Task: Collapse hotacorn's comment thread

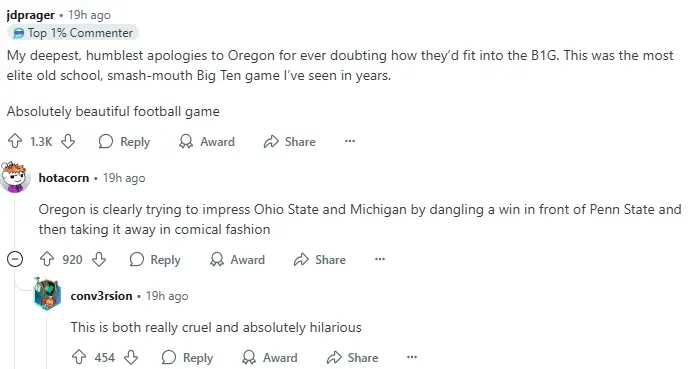Action: (x=15, y=259)
